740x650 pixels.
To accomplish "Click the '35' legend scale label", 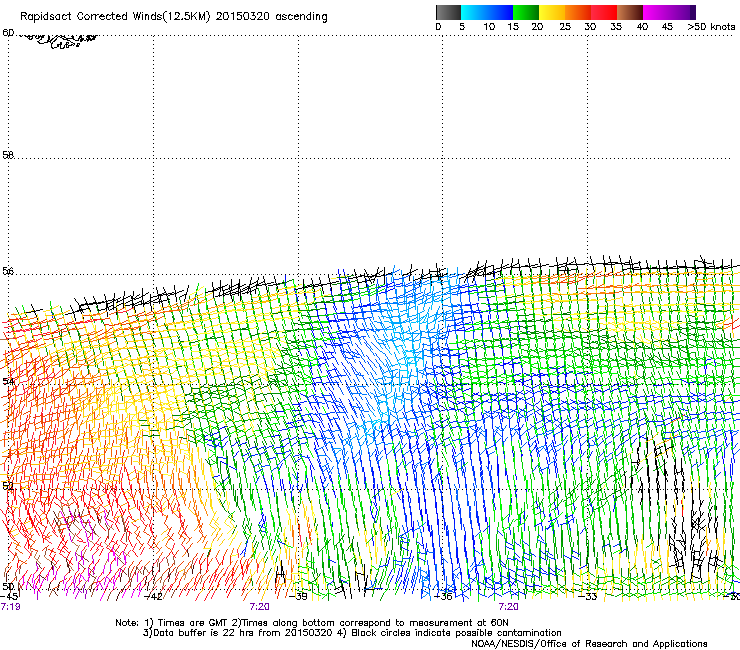I will [x=616, y=27].
